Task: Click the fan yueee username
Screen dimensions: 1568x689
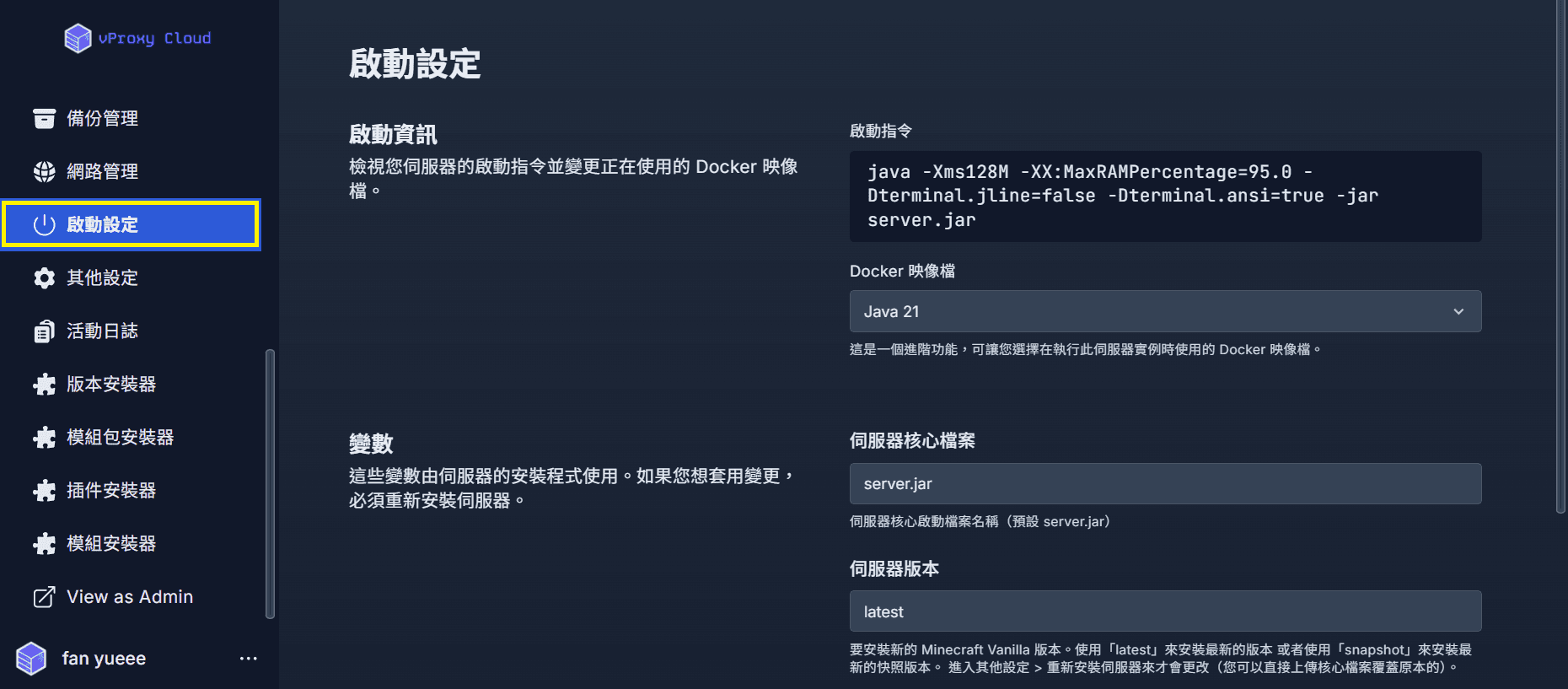Action: coord(104,659)
